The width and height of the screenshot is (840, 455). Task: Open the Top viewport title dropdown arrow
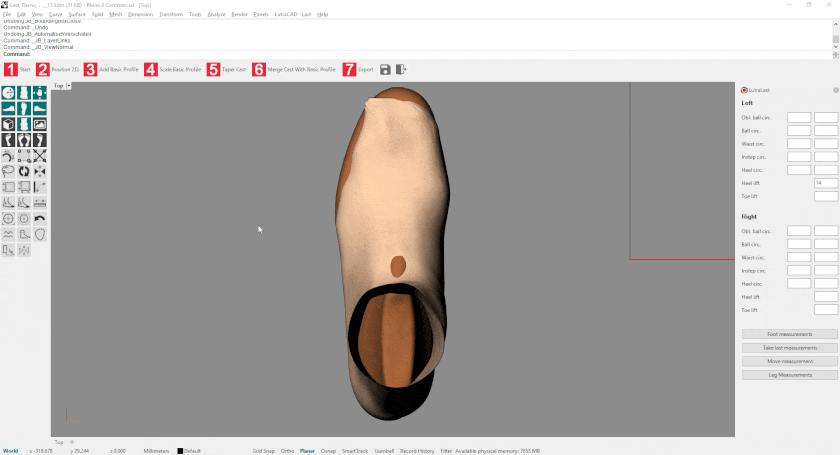[69, 86]
